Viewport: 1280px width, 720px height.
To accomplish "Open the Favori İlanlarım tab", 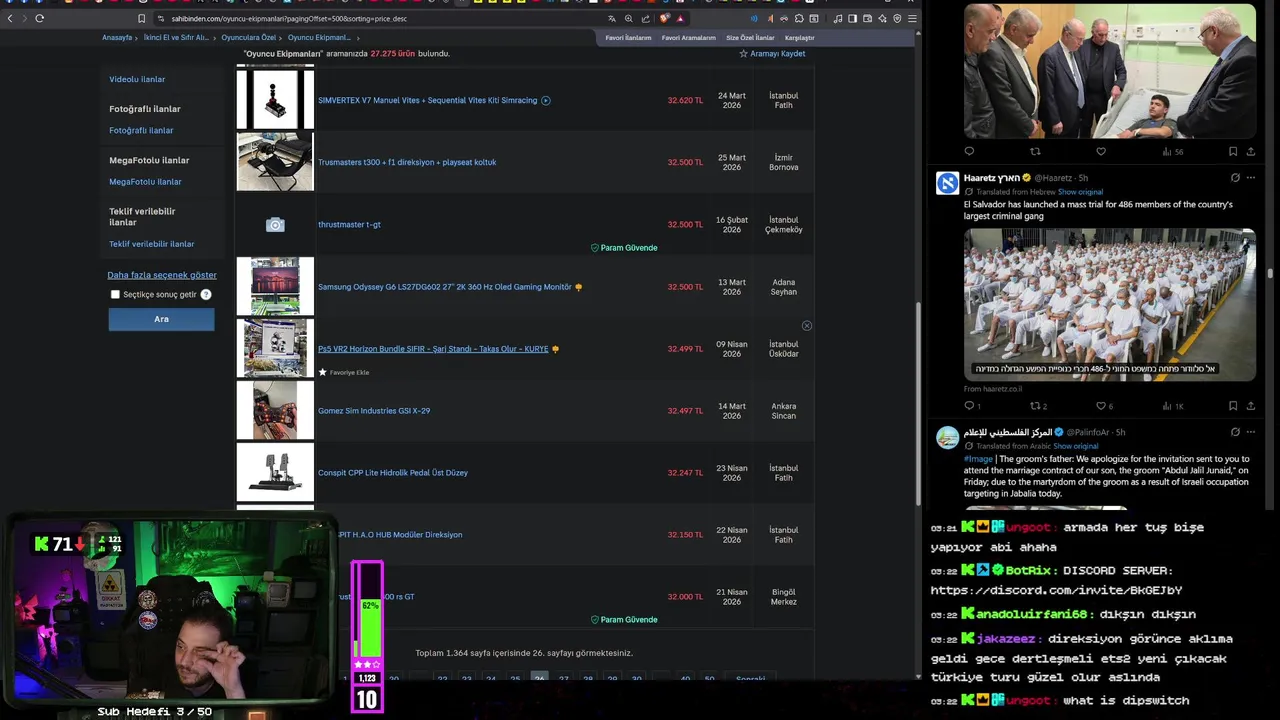I will [x=628, y=38].
